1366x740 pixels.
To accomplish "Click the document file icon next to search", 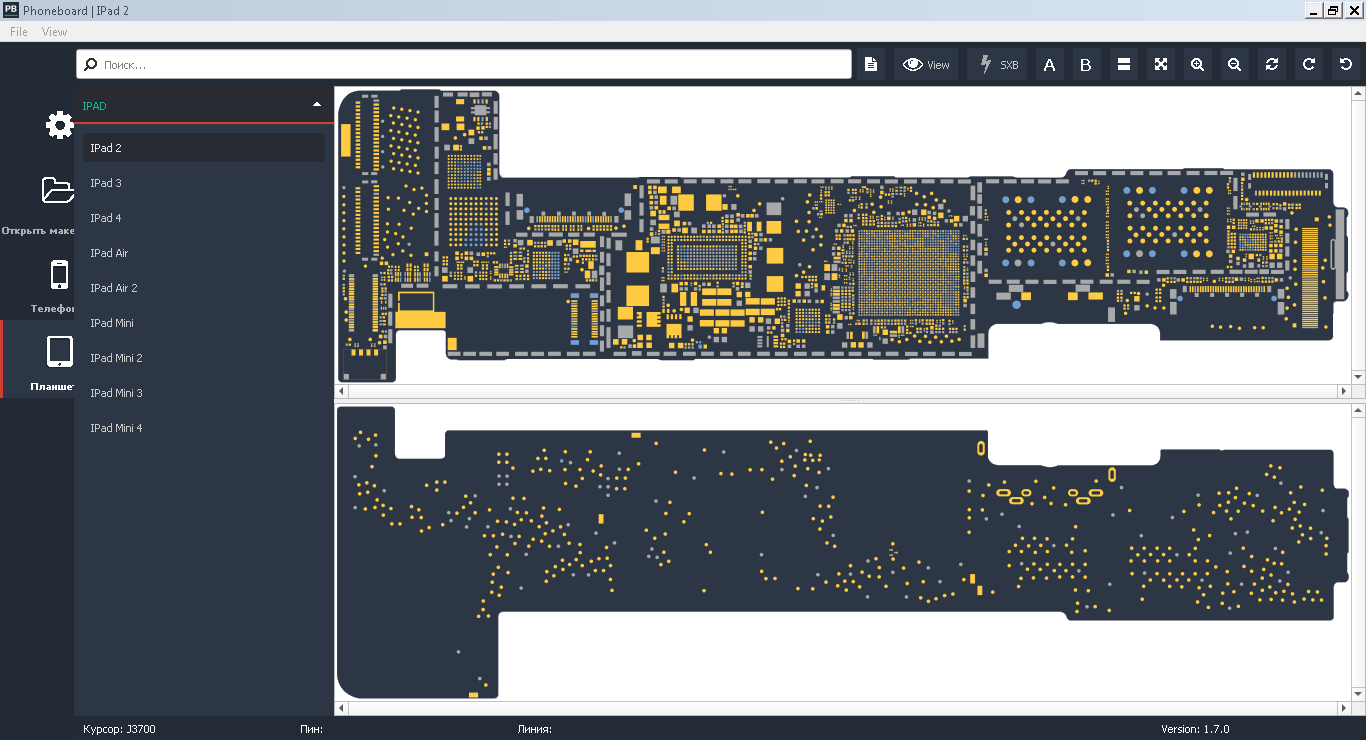I will pos(871,65).
